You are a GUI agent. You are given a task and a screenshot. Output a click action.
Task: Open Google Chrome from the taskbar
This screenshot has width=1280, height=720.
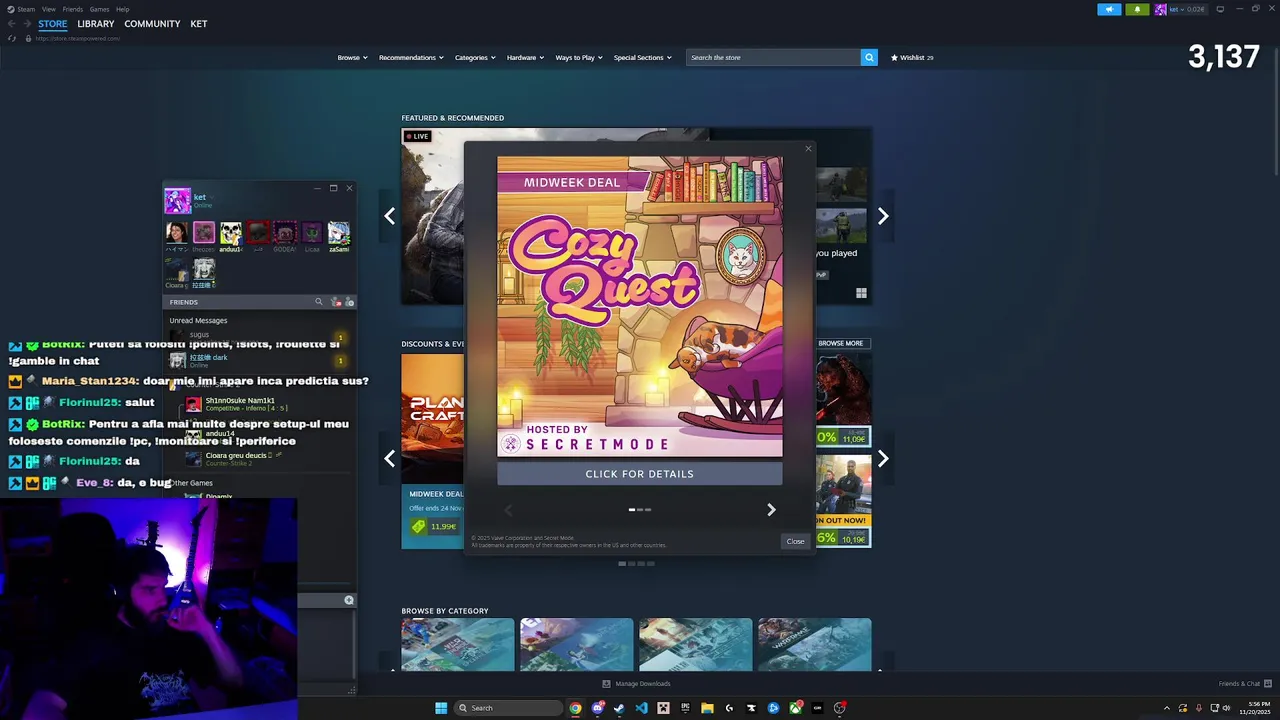pyautogui.click(x=575, y=708)
